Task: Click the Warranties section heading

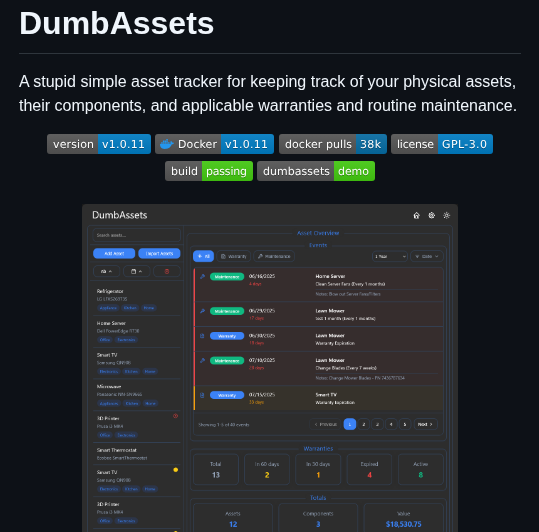Action: tap(318, 448)
